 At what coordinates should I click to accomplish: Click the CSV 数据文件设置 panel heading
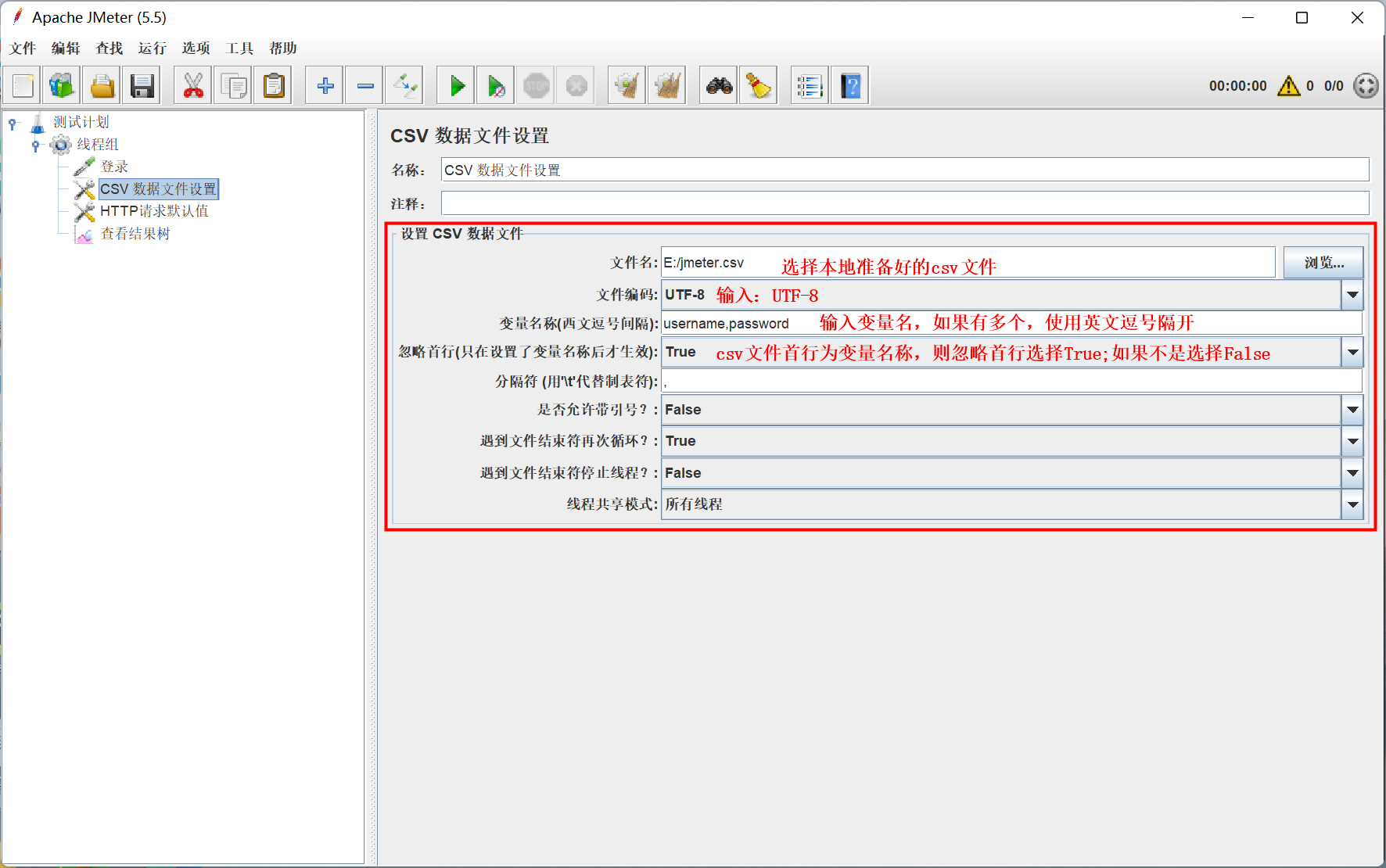point(469,136)
